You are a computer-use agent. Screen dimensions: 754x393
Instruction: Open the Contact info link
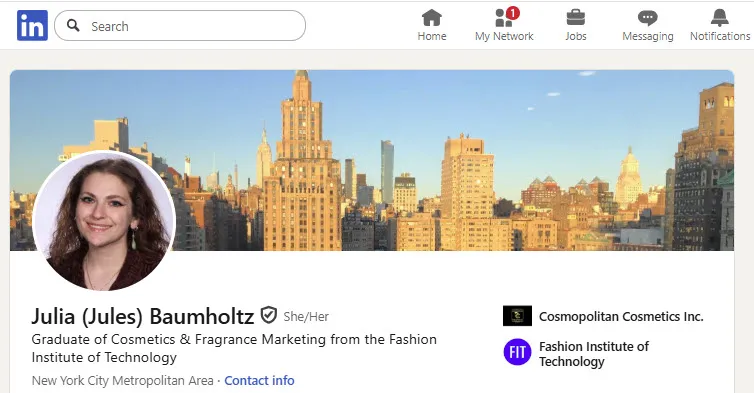(x=259, y=380)
